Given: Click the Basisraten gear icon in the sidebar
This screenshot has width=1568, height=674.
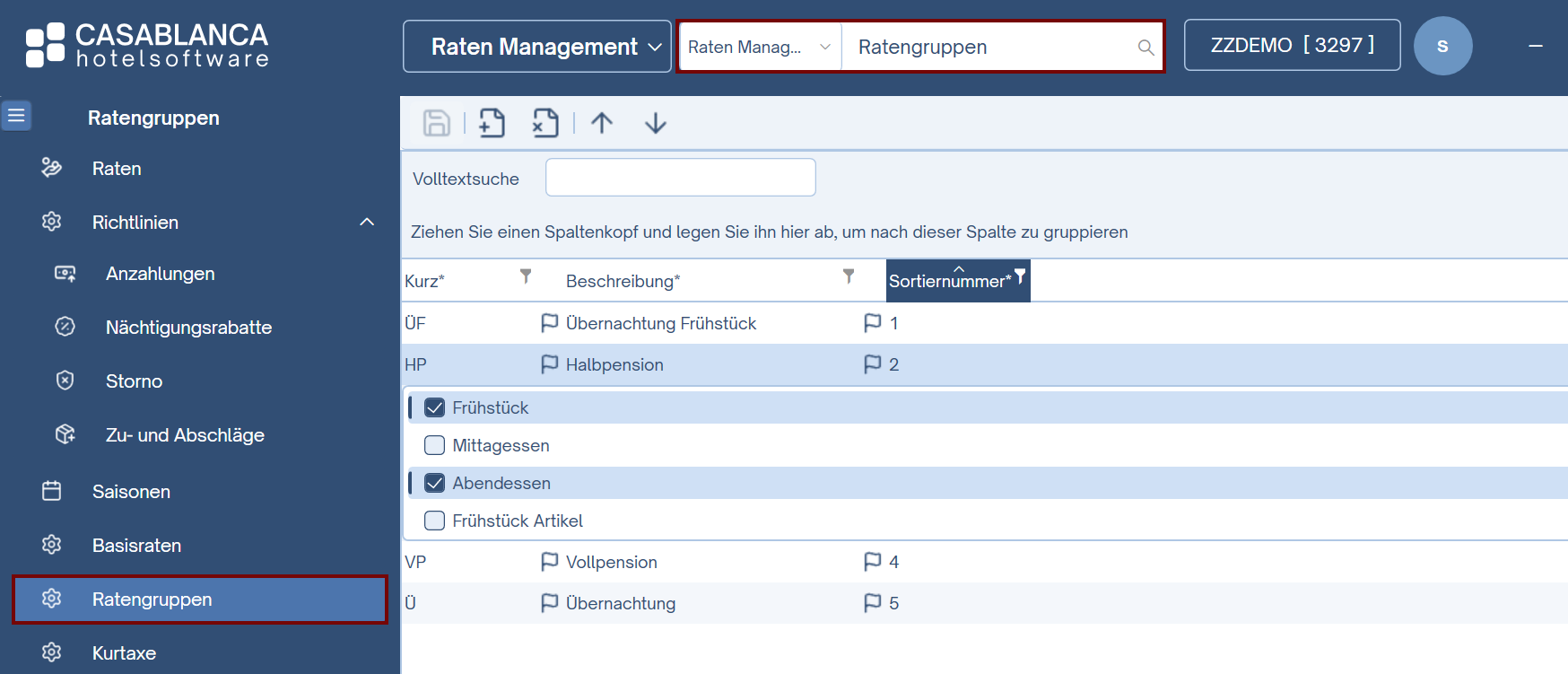Looking at the screenshot, I should coord(51,545).
